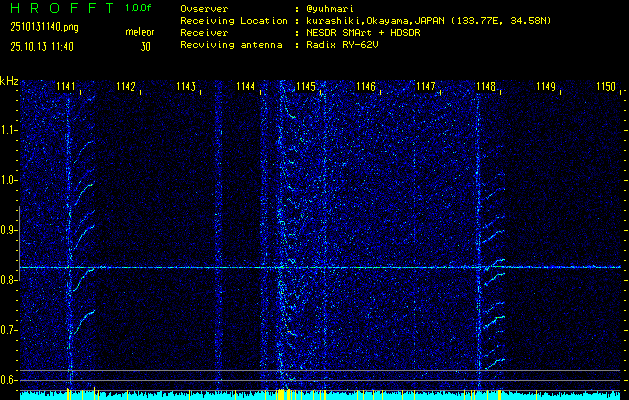Click the 1148 time marker
This screenshot has width=629, height=400.
486,87
